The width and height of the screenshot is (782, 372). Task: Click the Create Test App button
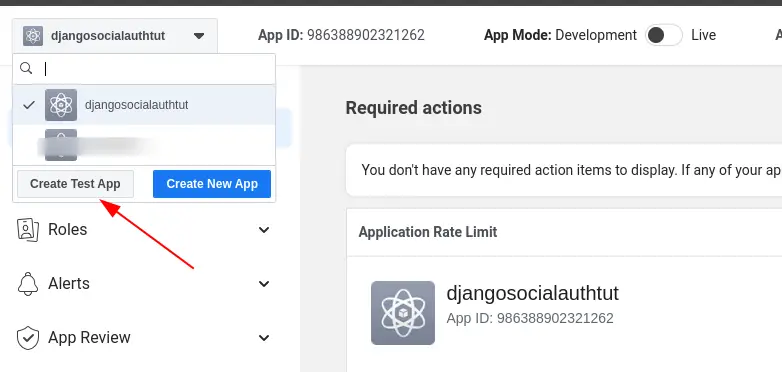(x=75, y=184)
